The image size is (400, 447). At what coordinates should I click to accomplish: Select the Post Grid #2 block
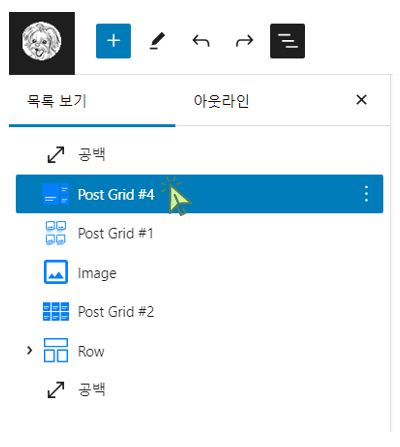199,311
